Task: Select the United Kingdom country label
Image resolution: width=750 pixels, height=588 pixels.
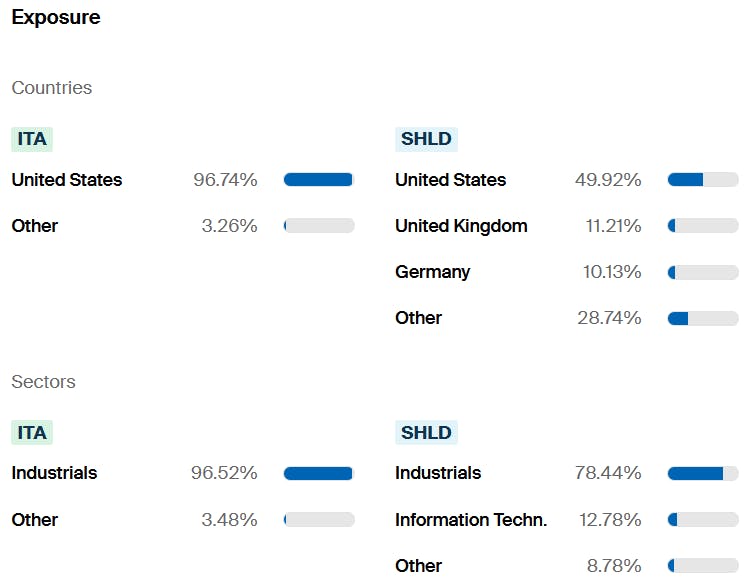Action: (461, 226)
